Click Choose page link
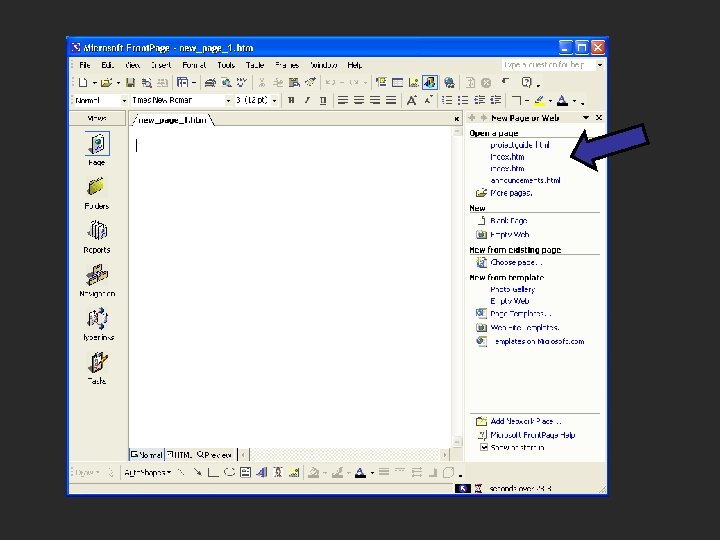Screen dimensions: 720x540 tap(516, 263)
